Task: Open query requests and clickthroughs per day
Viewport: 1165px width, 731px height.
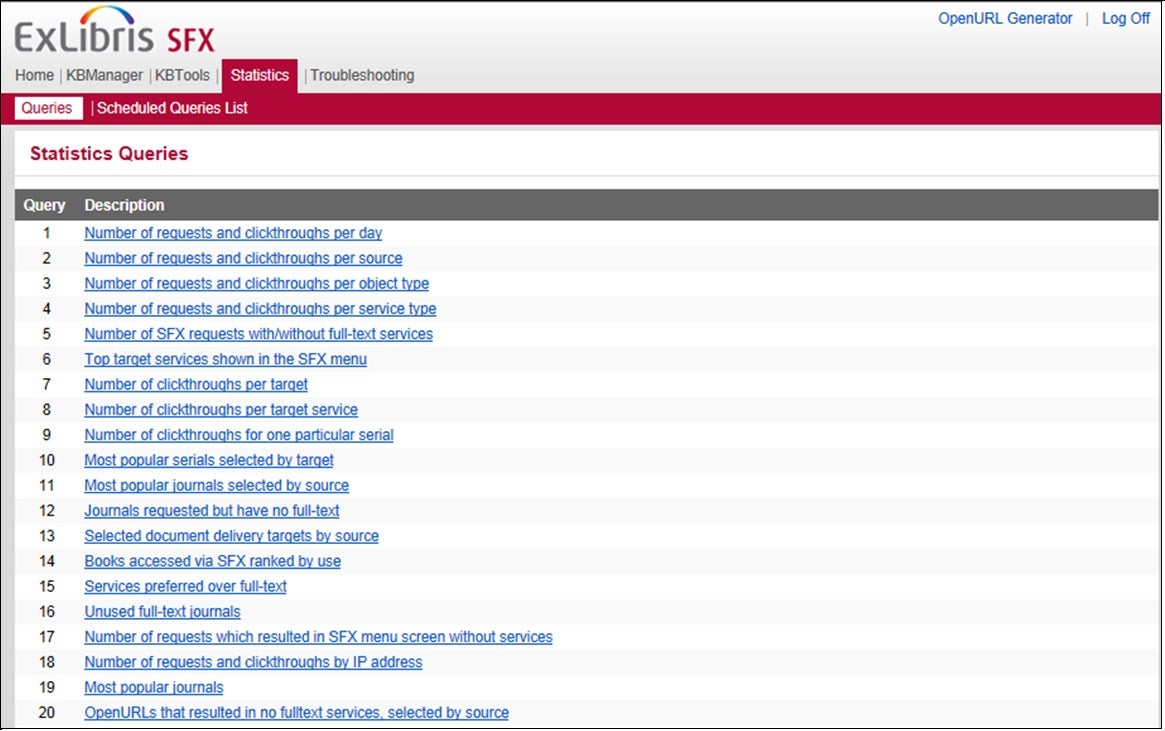Action: pos(233,233)
